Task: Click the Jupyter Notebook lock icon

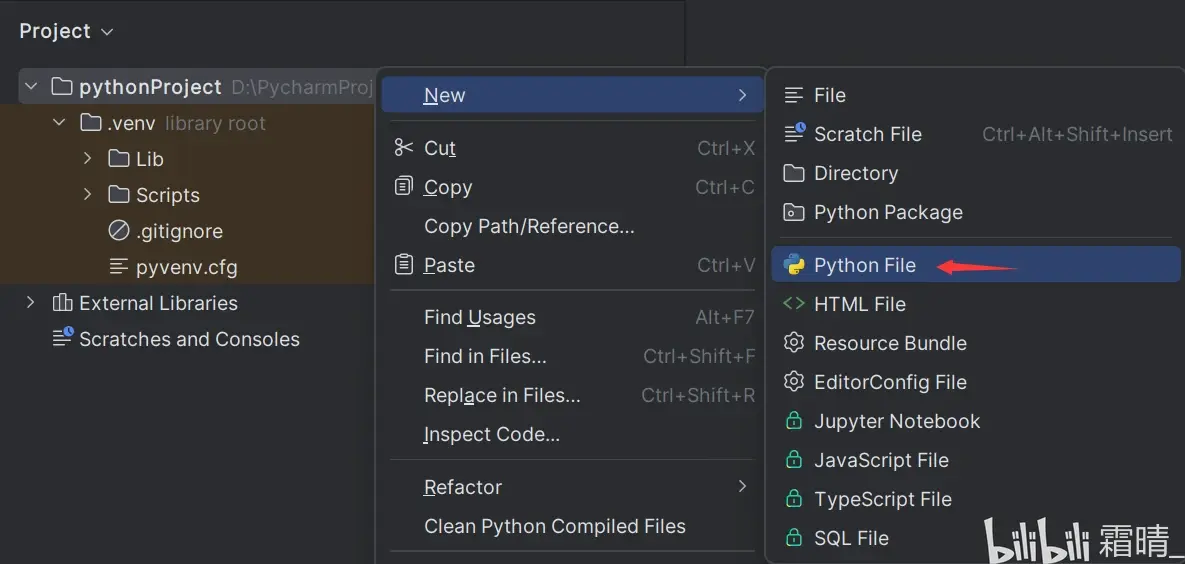Action: tap(794, 421)
